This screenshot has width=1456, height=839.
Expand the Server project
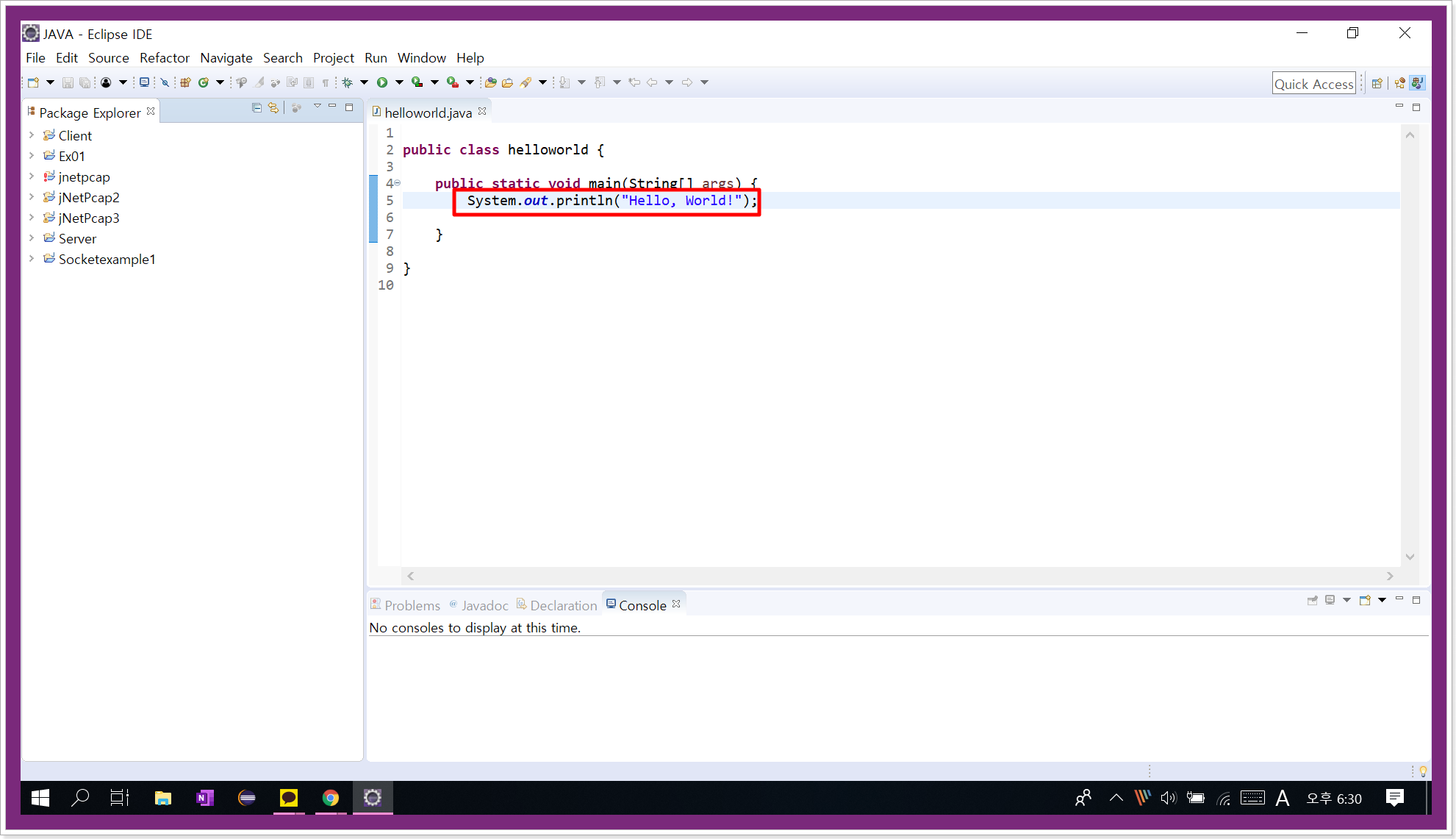pos(32,238)
